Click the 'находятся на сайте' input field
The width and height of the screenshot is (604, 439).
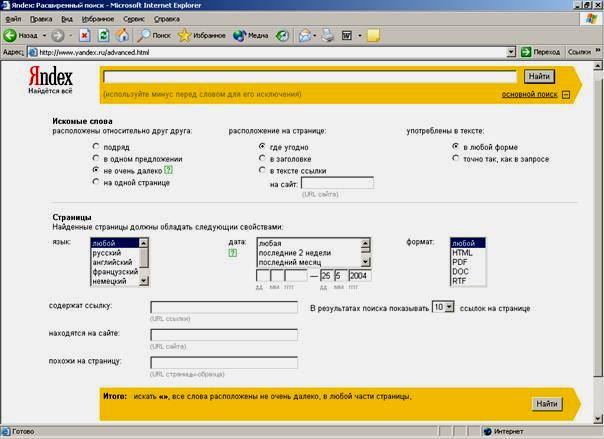(x=224, y=335)
